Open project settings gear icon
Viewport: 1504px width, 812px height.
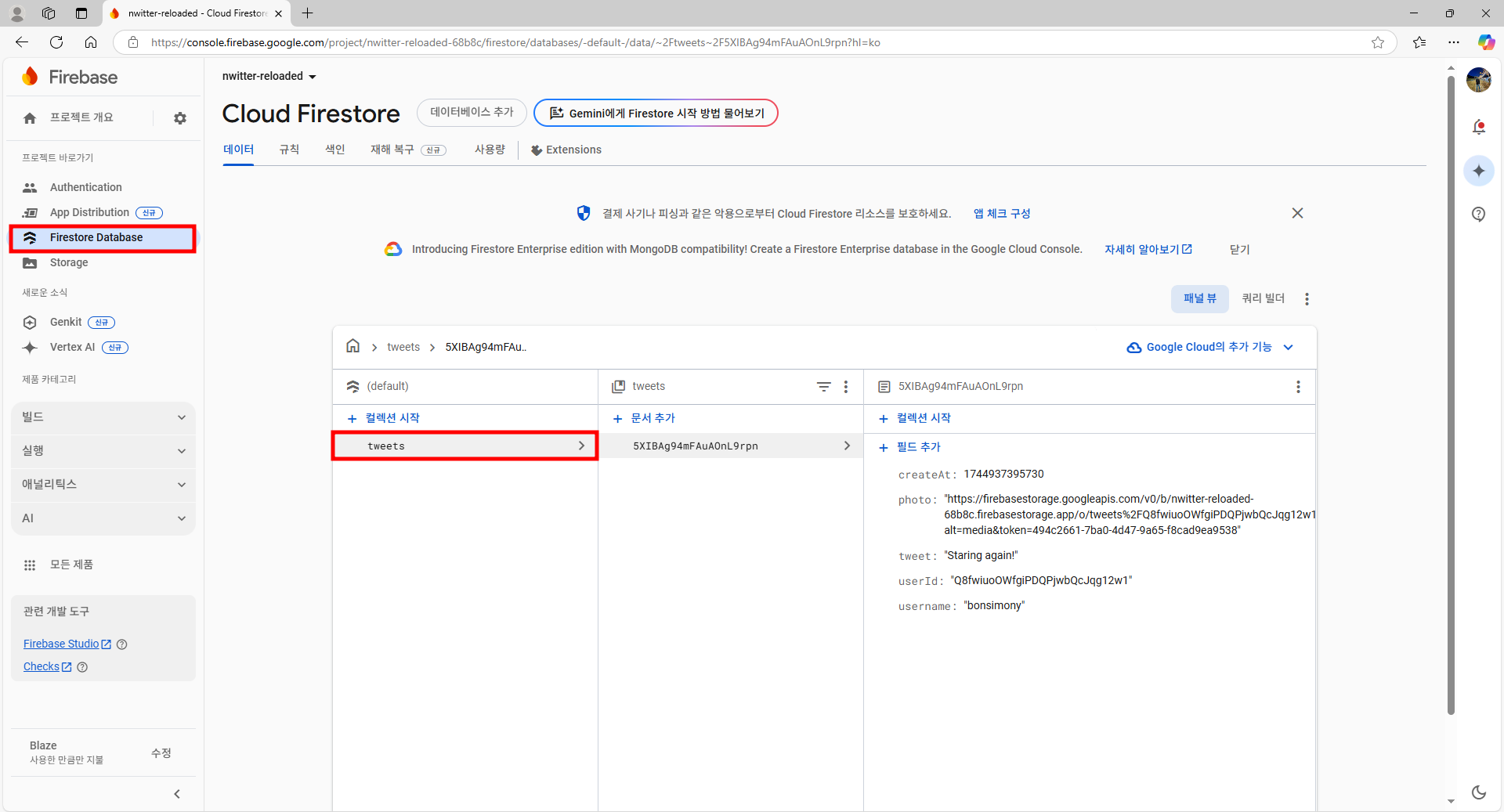click(180, 118)
